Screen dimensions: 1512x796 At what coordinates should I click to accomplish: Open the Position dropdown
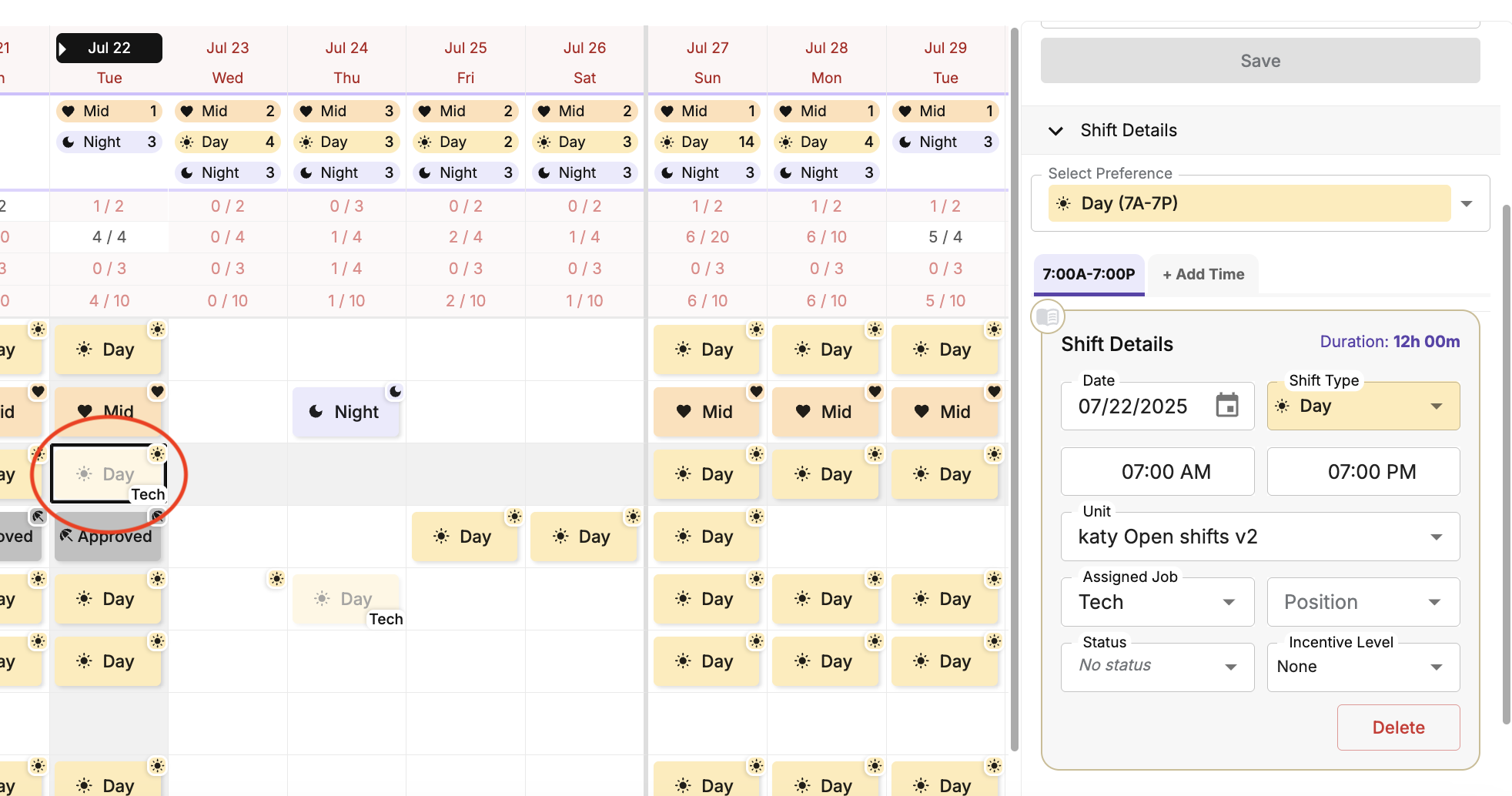pos(1363,602)
